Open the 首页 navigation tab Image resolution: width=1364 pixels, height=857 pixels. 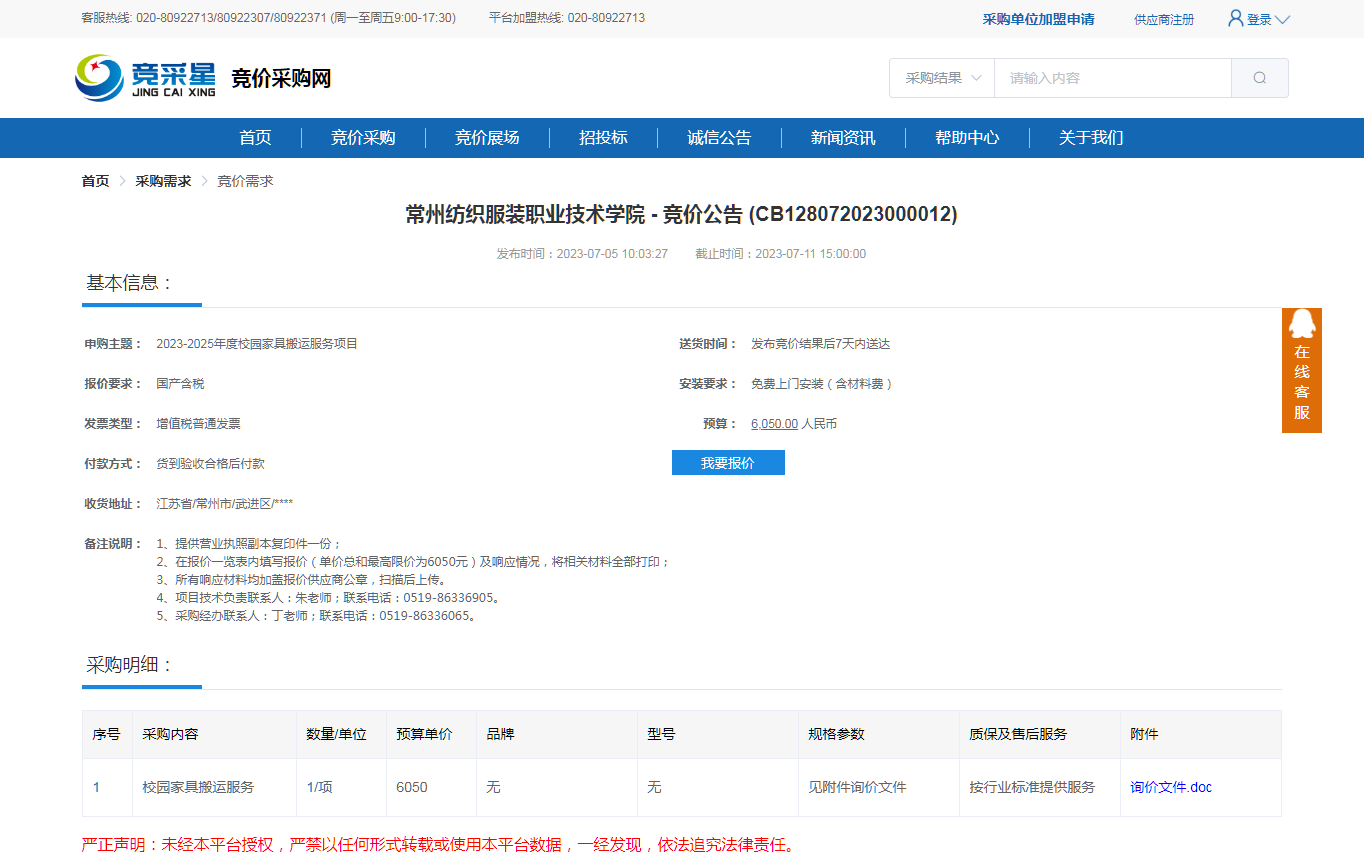pos(255,138)
